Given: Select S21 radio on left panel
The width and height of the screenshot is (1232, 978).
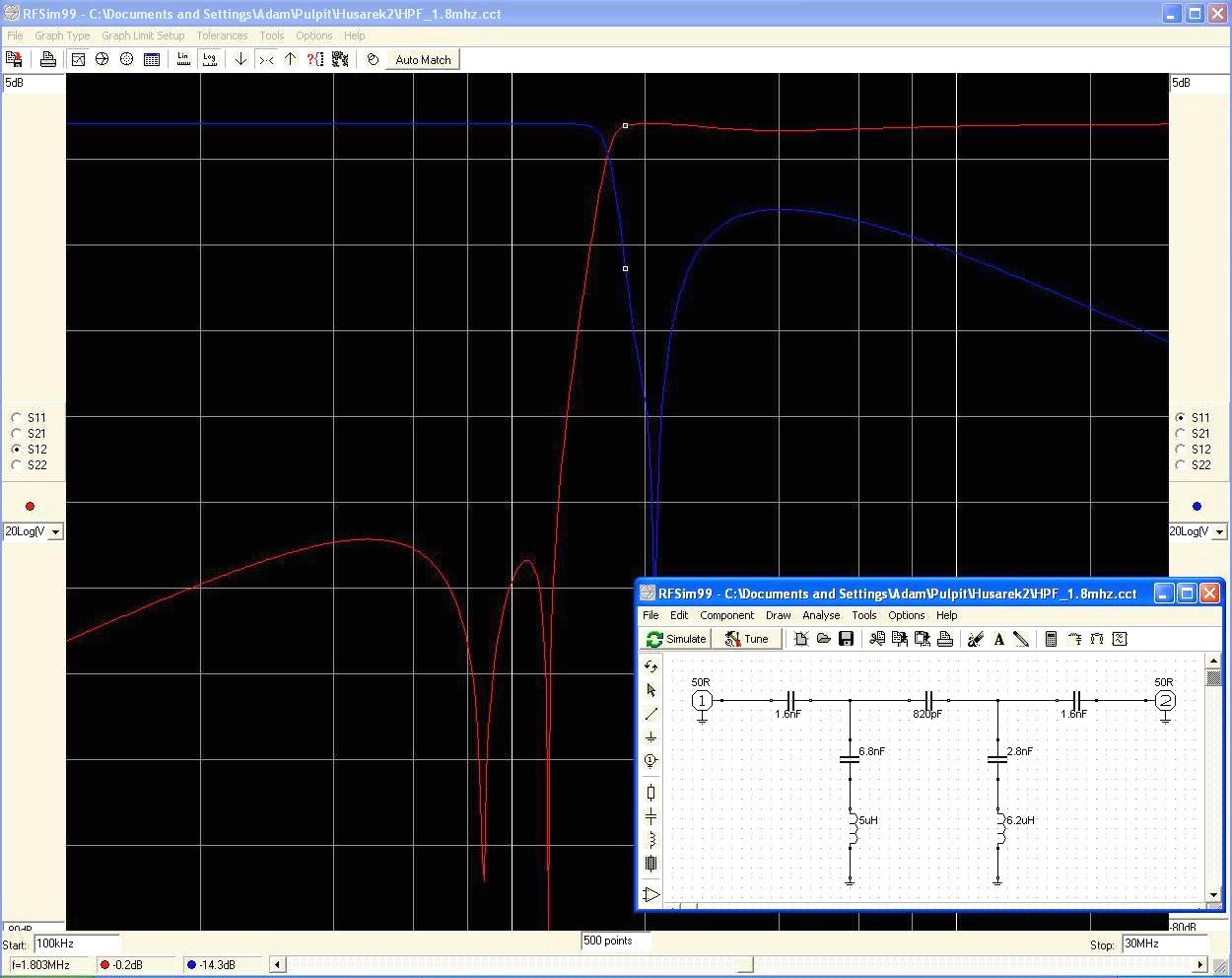Looking at the screenshot, I should 17,433.
